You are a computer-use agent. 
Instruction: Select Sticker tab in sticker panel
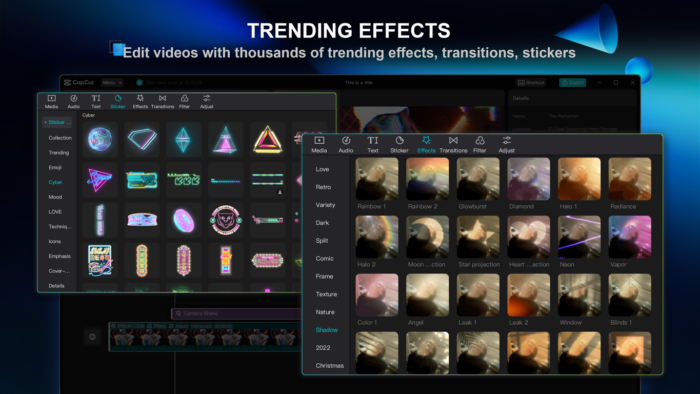118,102
